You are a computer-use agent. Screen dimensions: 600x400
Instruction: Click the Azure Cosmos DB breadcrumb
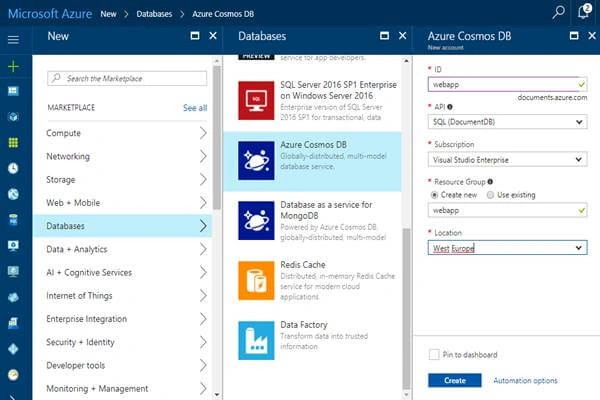click(x=223, y=14)
